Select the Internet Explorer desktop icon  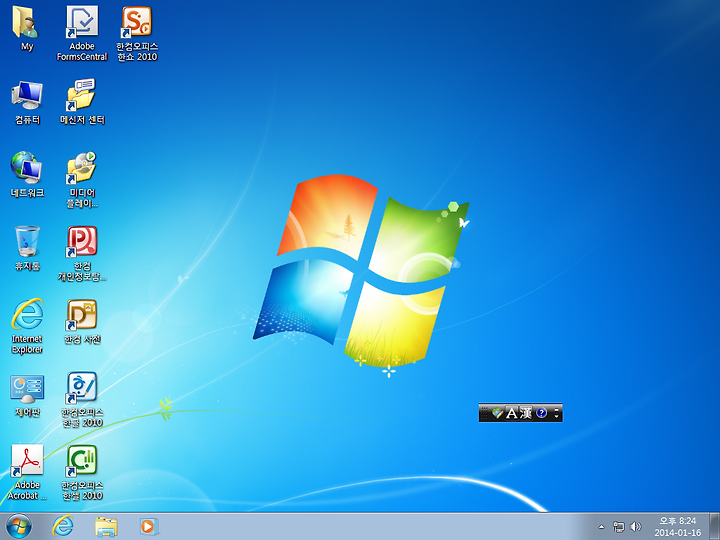point(27,326)
